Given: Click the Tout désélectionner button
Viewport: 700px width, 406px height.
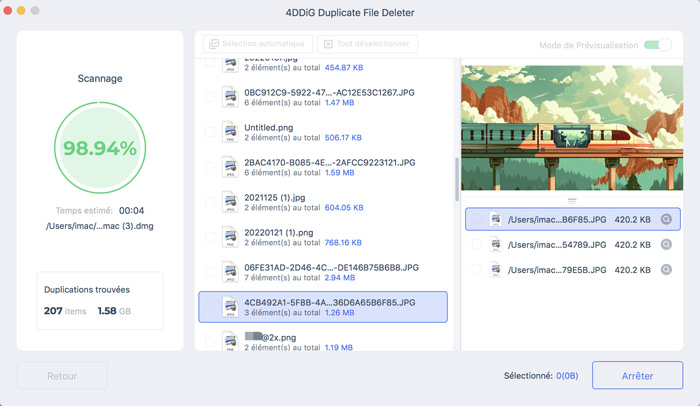Looking at the screenshot, I should 367,44.
